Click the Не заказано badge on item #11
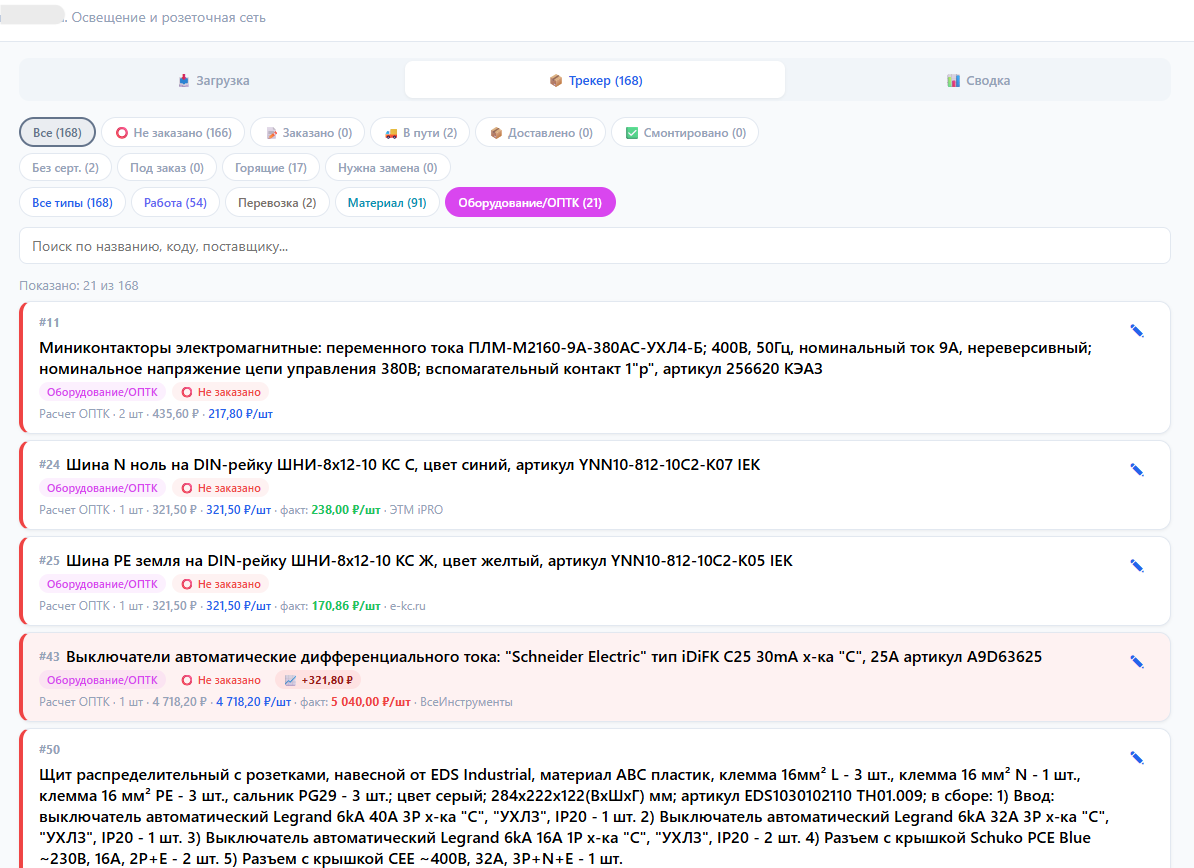 [221, 392]
